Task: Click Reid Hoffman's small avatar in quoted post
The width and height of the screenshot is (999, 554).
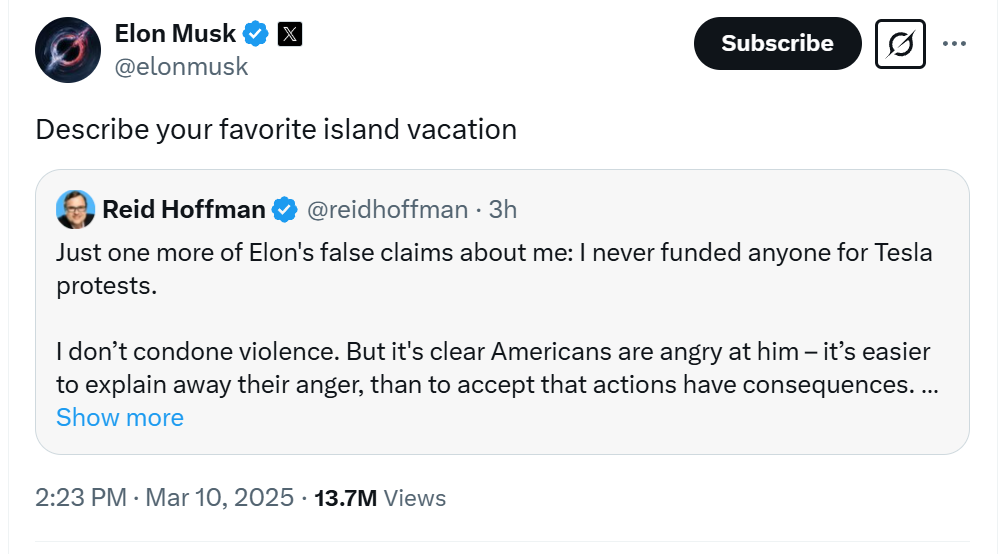Action: (75, 209)
